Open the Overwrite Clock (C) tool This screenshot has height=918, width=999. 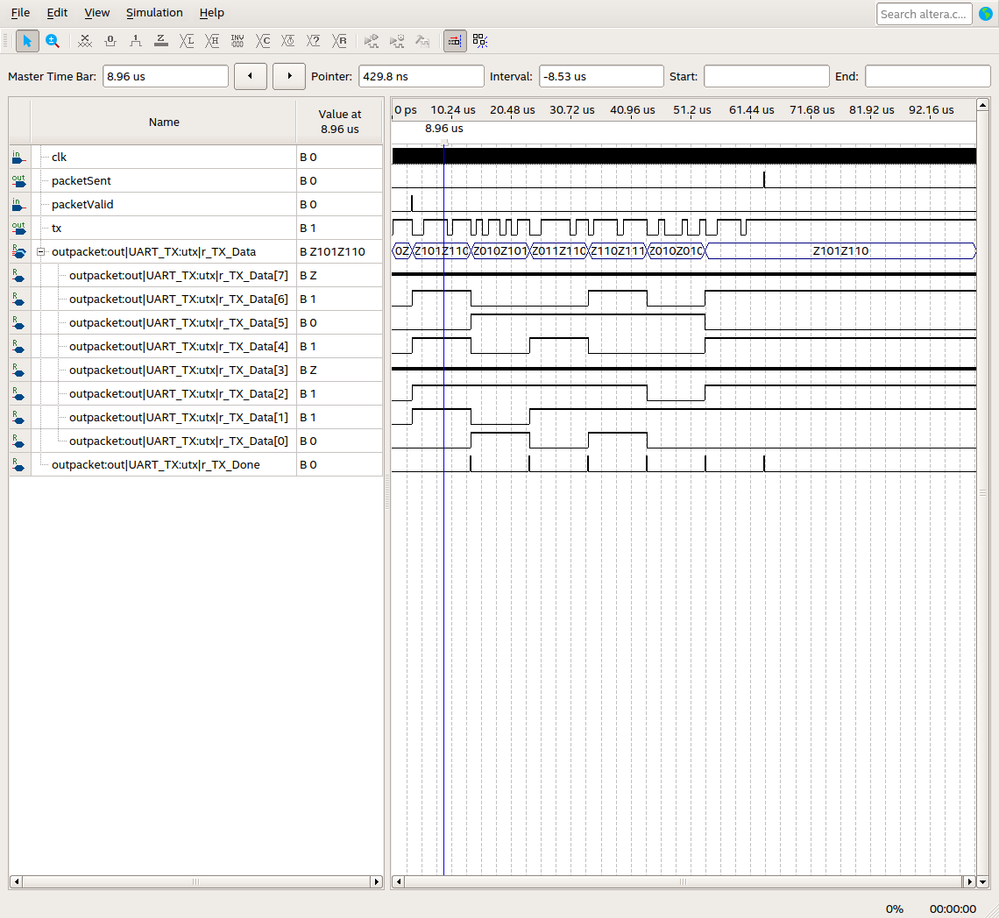click(263, 41)
